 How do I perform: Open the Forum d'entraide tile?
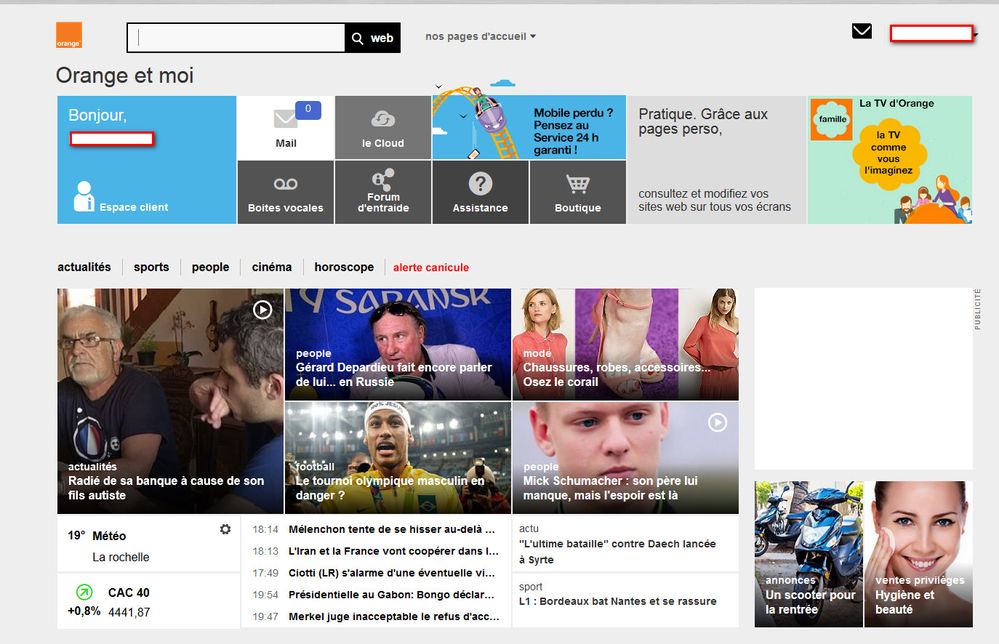pyautogui.click(x=383, y=192)
